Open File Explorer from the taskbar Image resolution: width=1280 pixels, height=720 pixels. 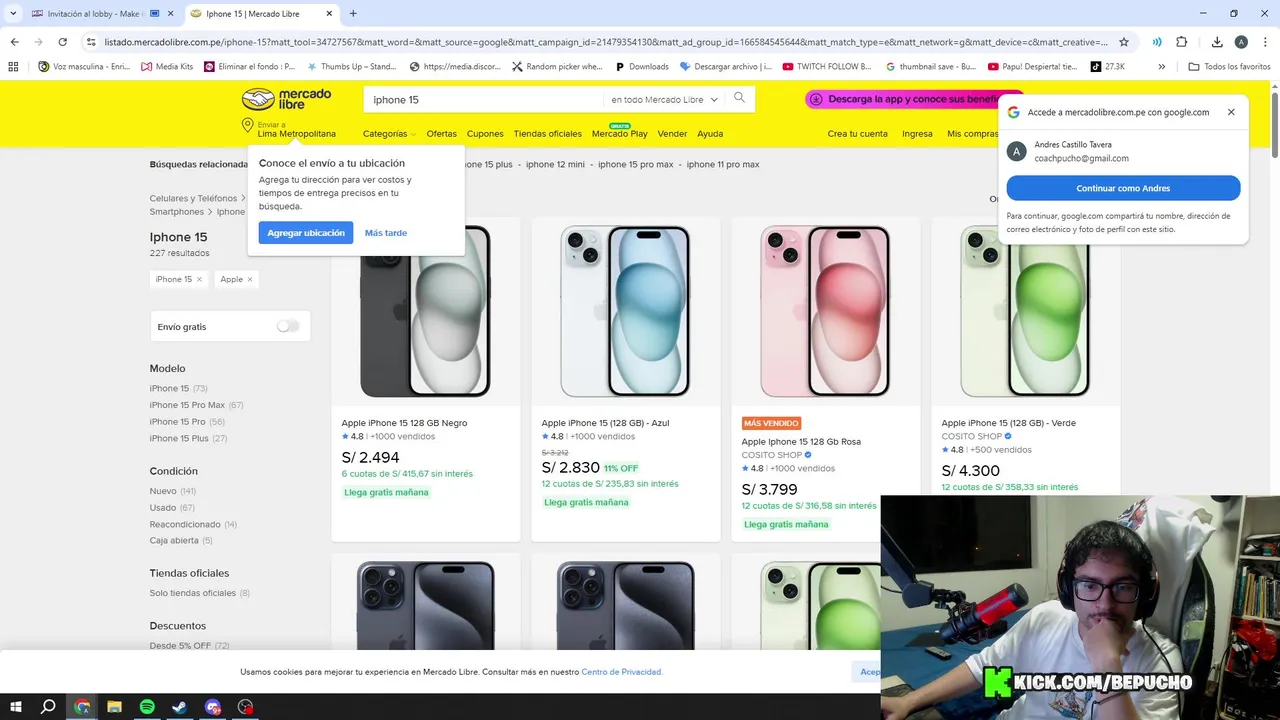point(114,707)
